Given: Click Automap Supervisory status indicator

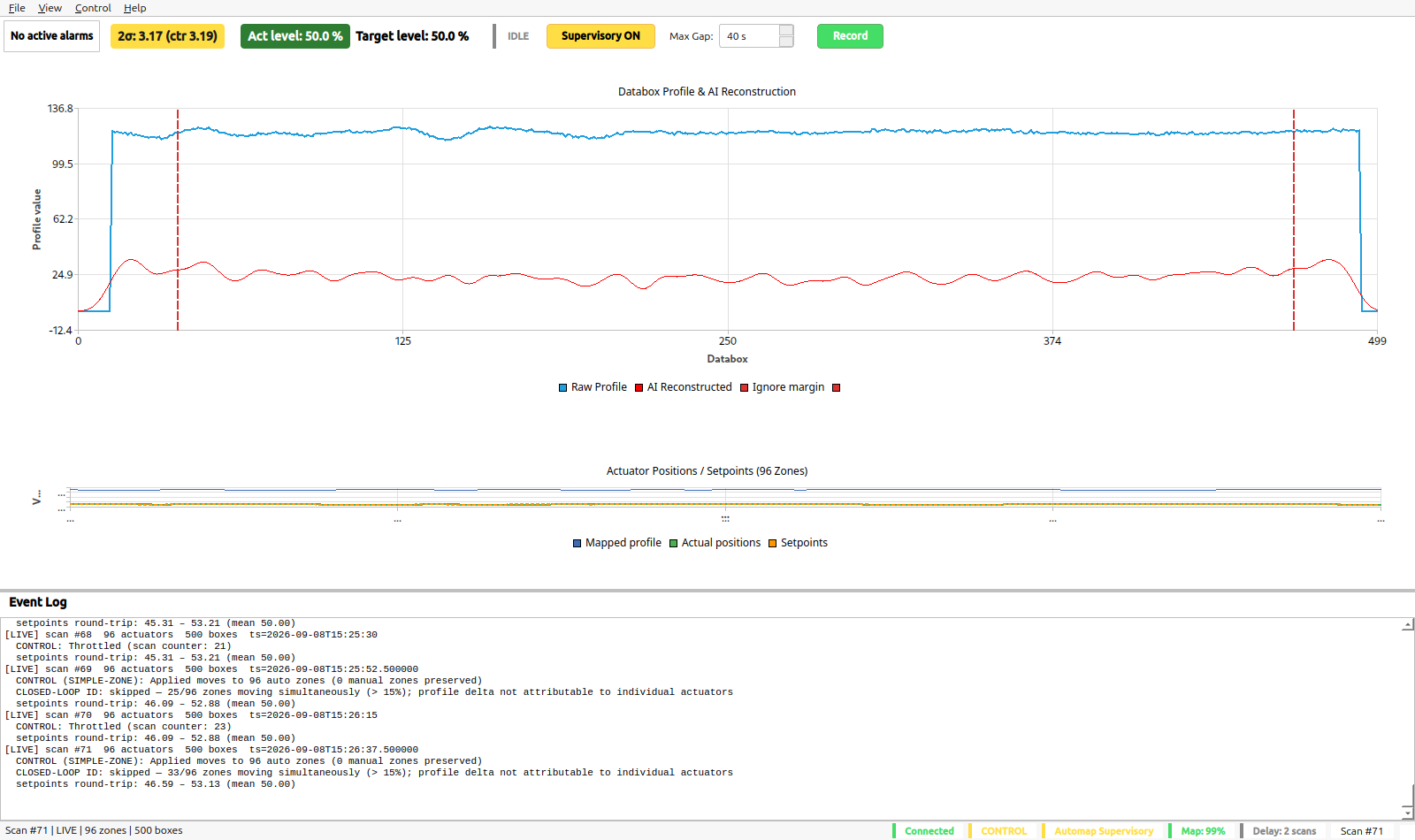Looking at the screenshot, I should 1103,831.
